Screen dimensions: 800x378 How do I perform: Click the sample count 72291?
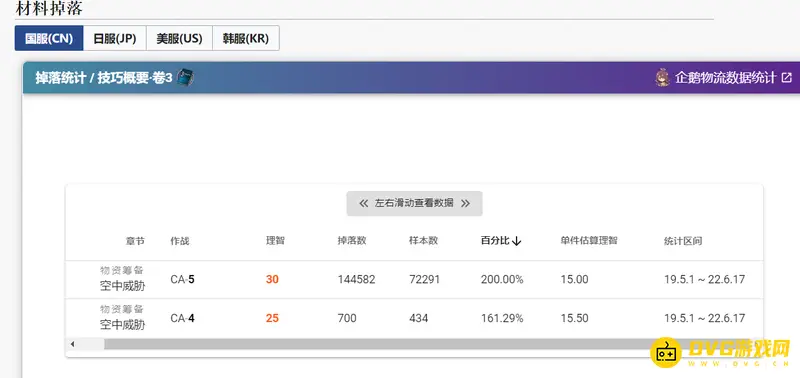[x=424, y=280]
